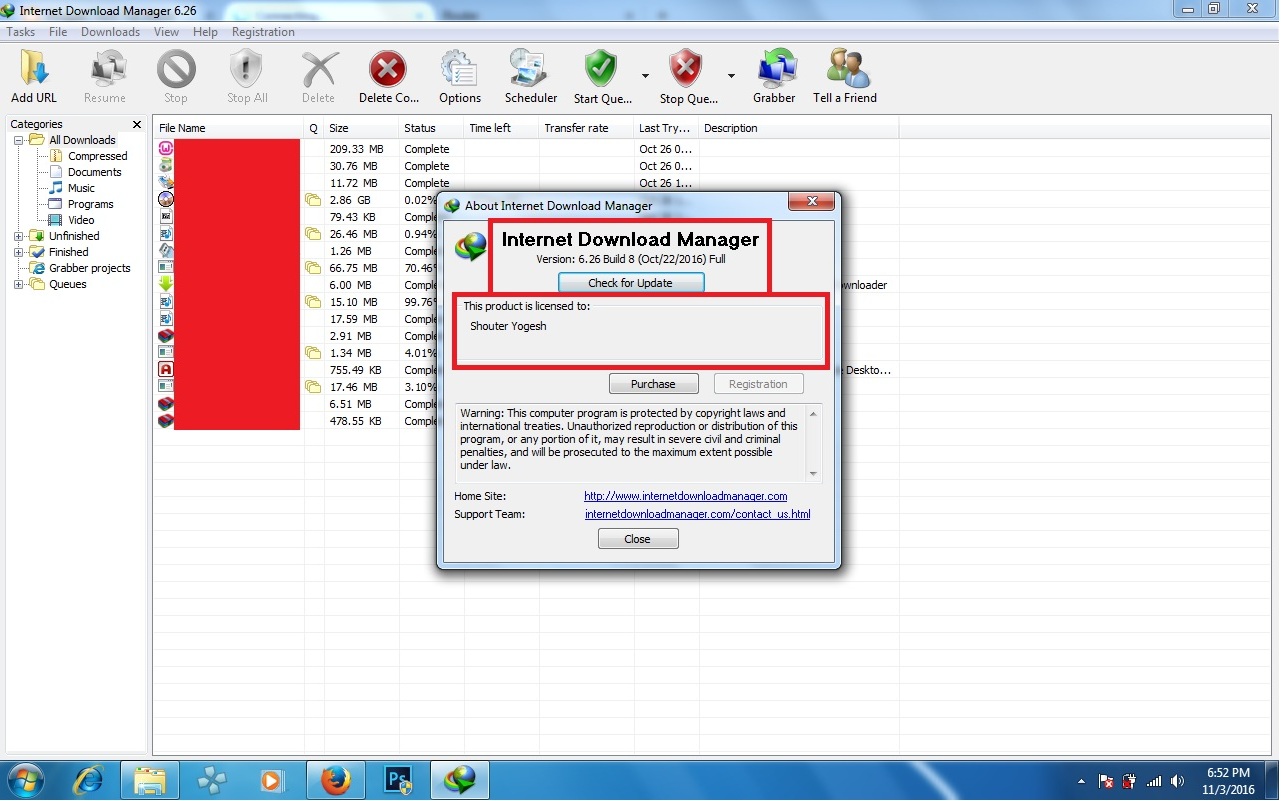
Task: Click the 209.33 MB size cell
Action: coord(356,149)
